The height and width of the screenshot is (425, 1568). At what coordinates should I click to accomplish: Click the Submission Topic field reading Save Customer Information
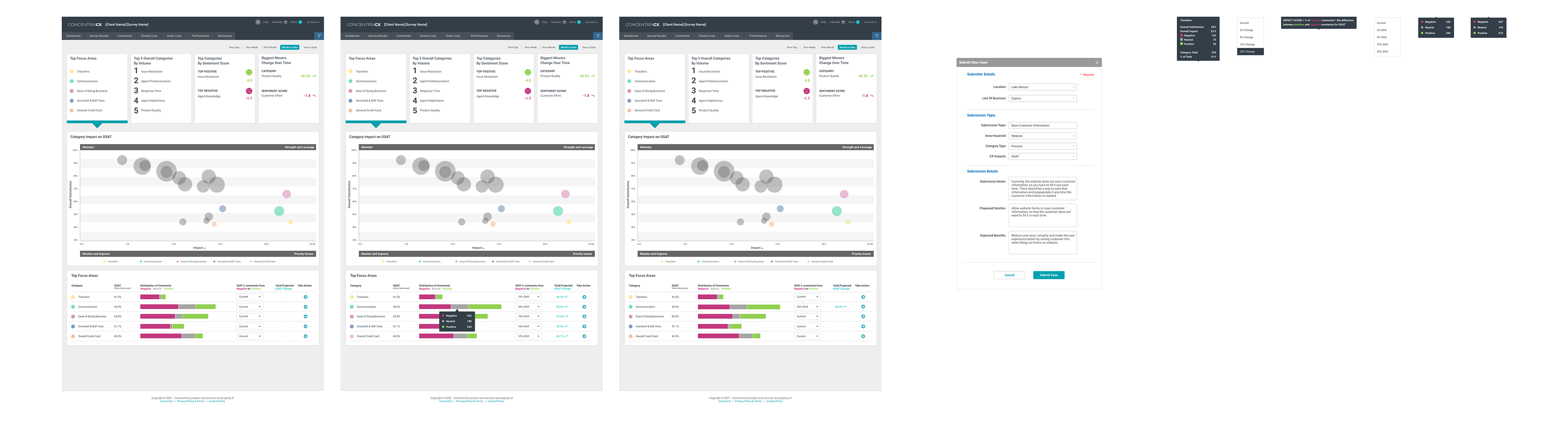(1043, 125)
